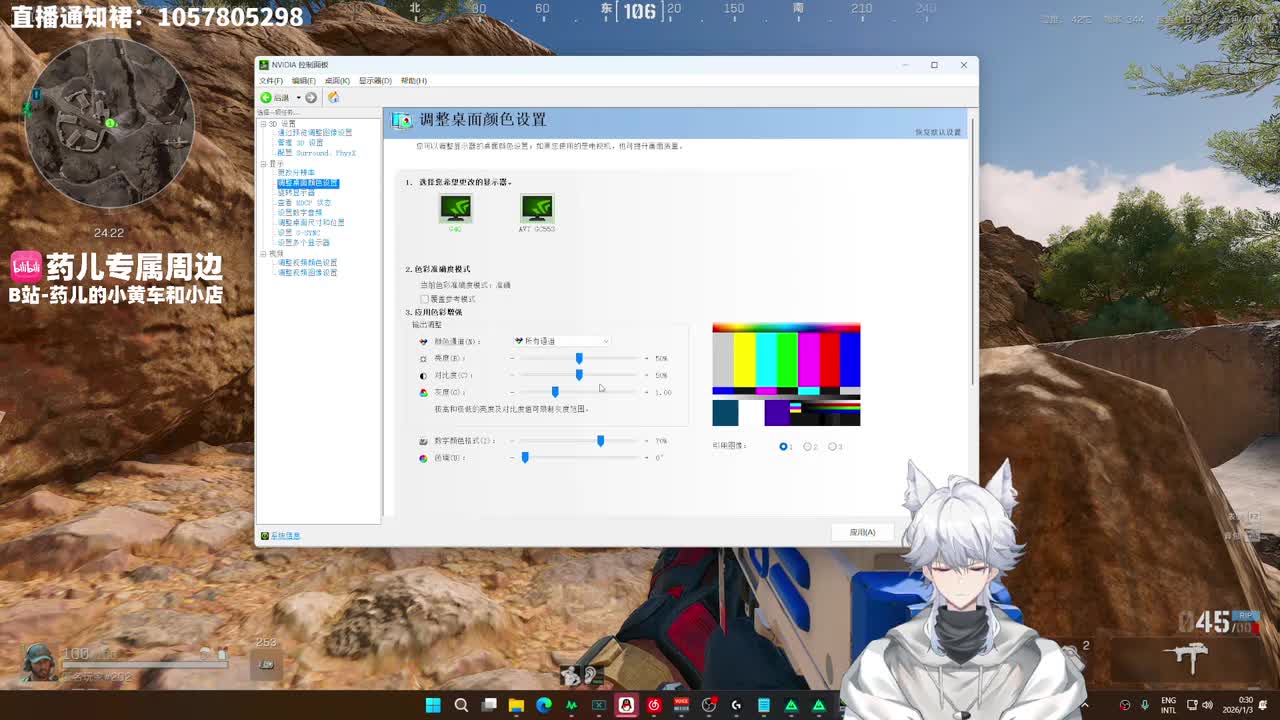Open Task View on taskbar
Screen dimensions: 1280x720
pos(489,705)
